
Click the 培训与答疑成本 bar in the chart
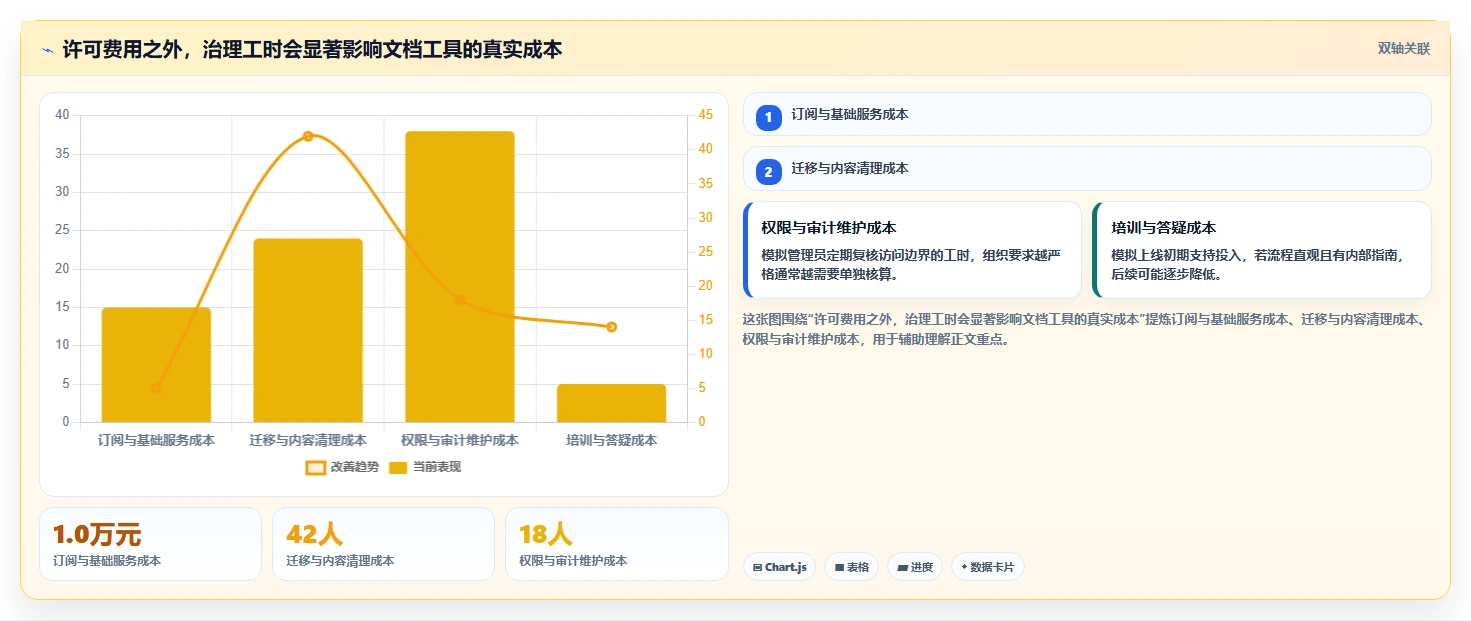612,403
